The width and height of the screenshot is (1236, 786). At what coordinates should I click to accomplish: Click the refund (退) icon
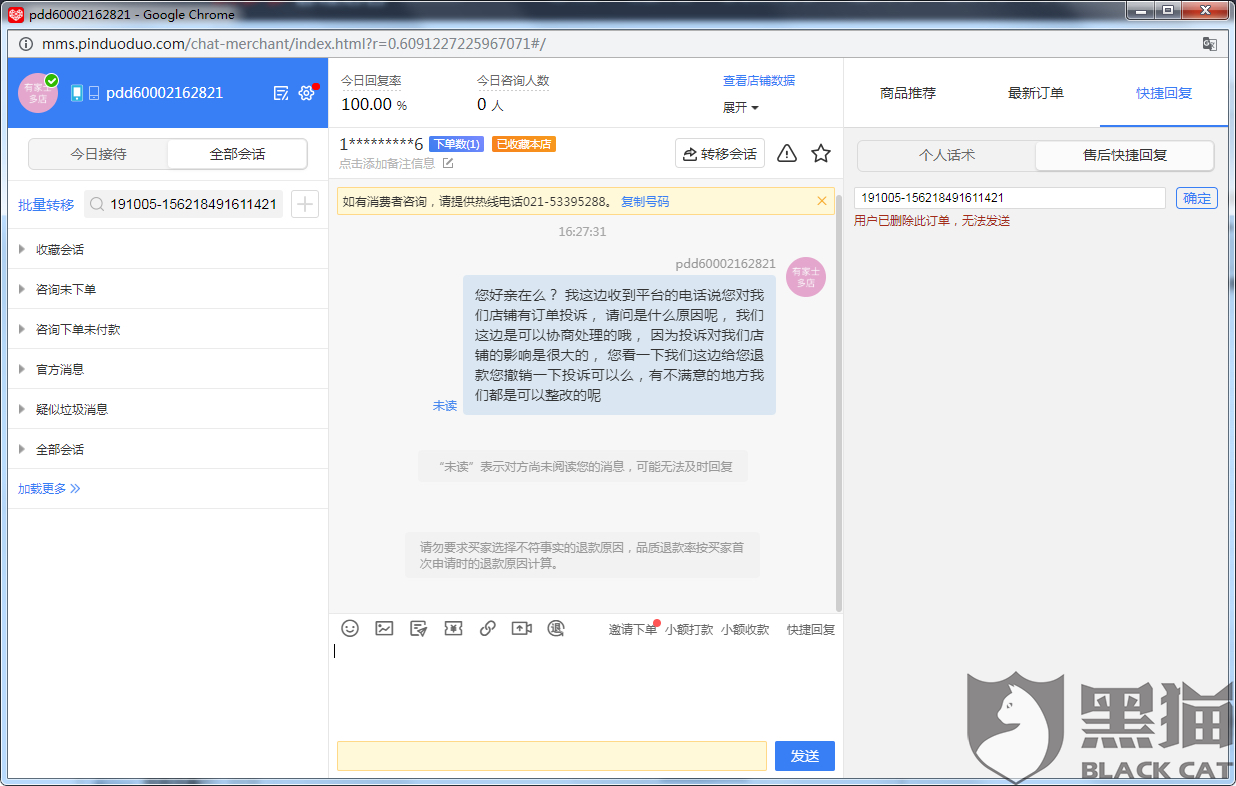point(556,629)
